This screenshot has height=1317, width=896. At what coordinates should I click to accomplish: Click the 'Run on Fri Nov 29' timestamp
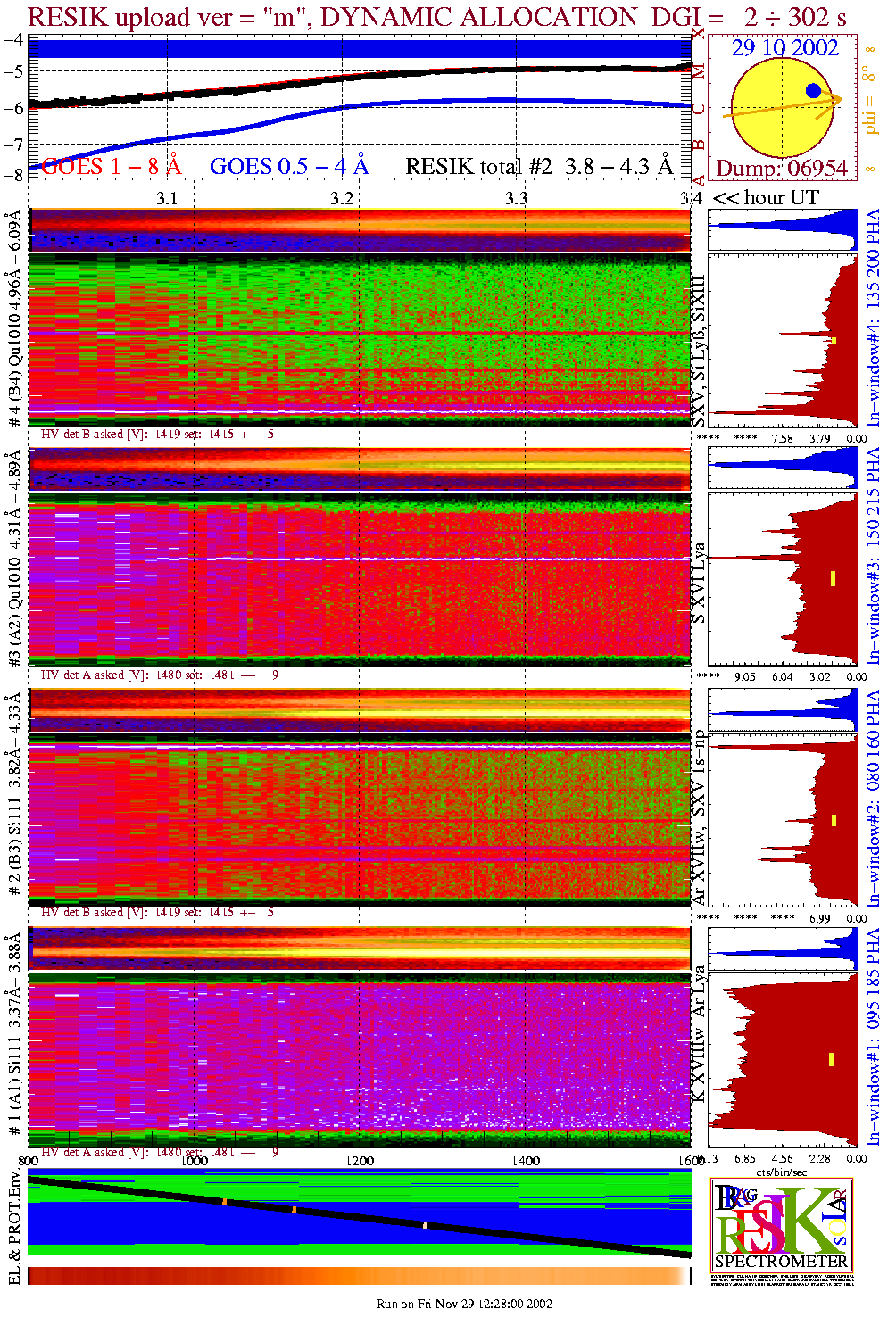(x=464, y=1304)
